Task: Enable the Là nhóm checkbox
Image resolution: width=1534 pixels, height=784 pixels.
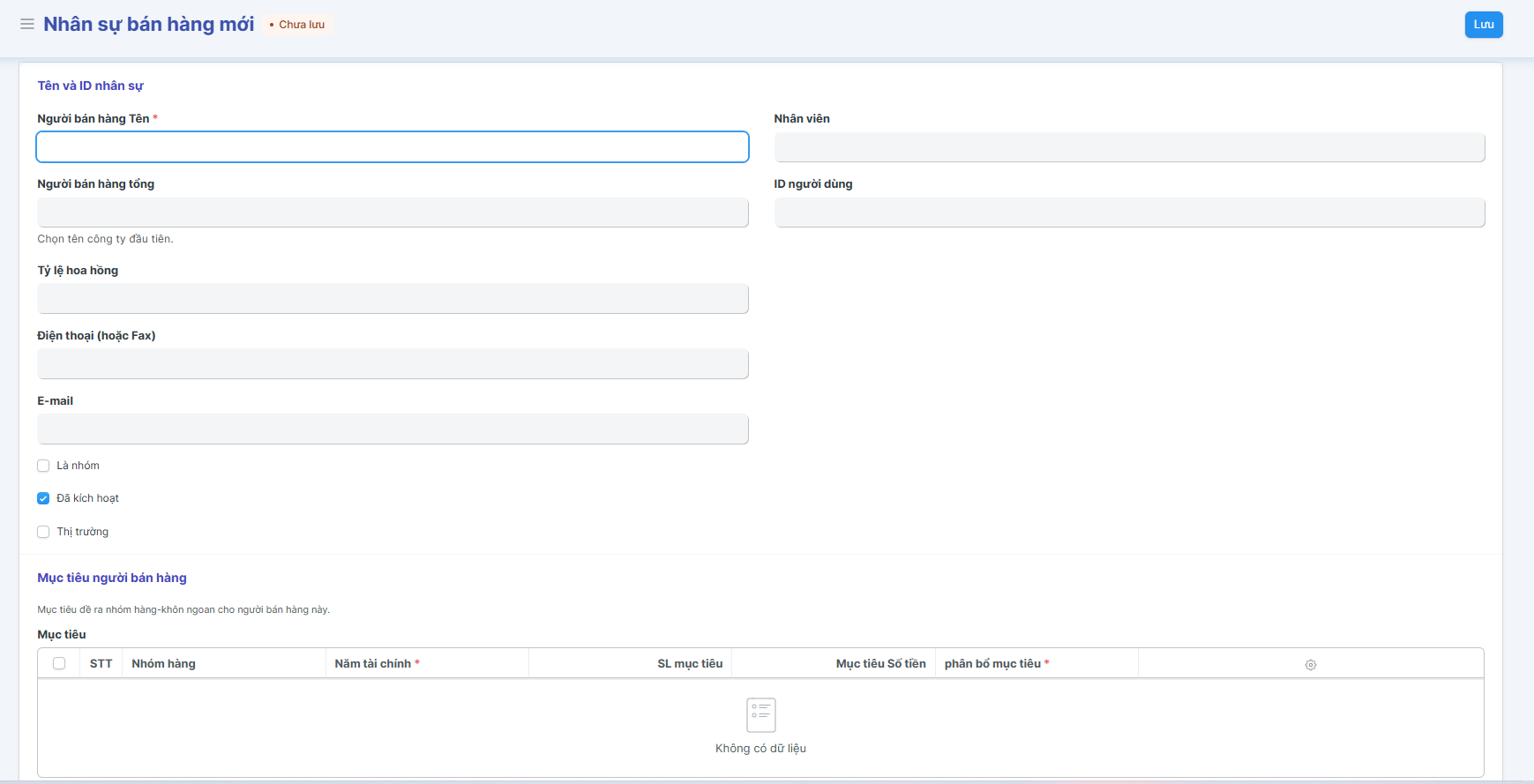Action: (43, 466)
